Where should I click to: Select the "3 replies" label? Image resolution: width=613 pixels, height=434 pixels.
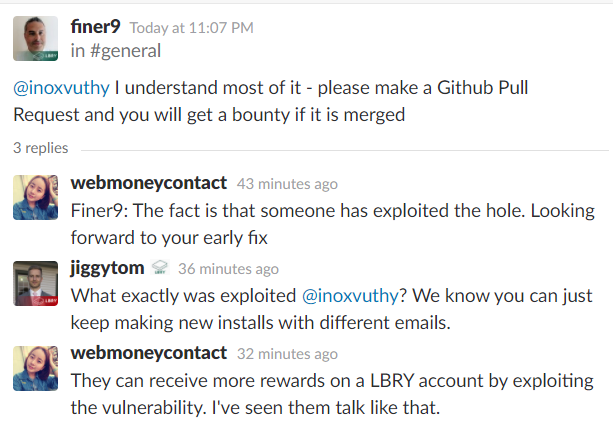pos(40,148)
